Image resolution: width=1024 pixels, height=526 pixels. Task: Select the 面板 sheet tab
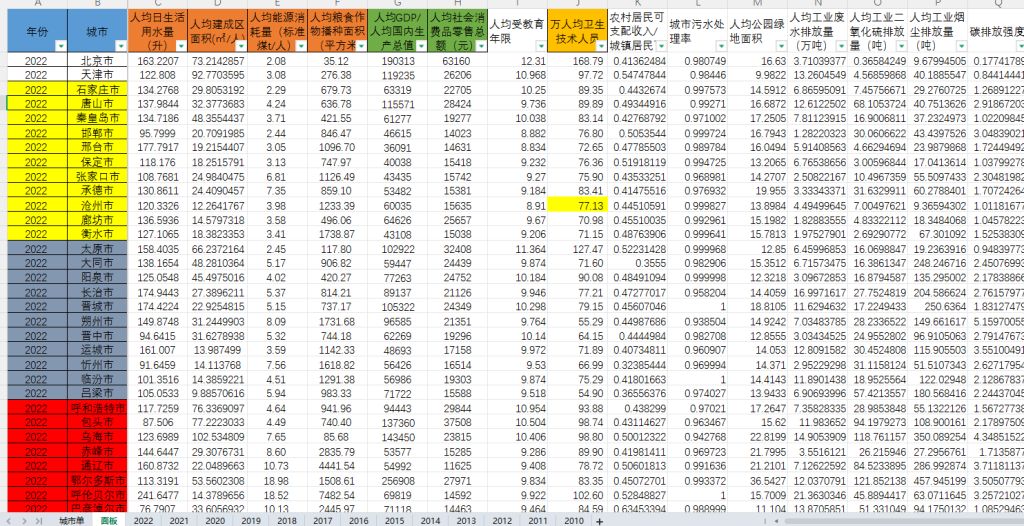point(109,521)
